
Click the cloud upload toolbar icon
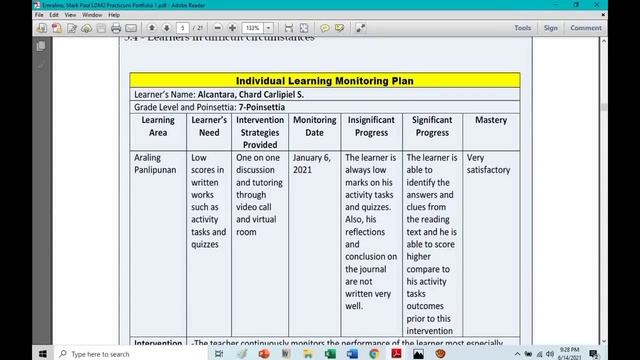tap(87, 28)
